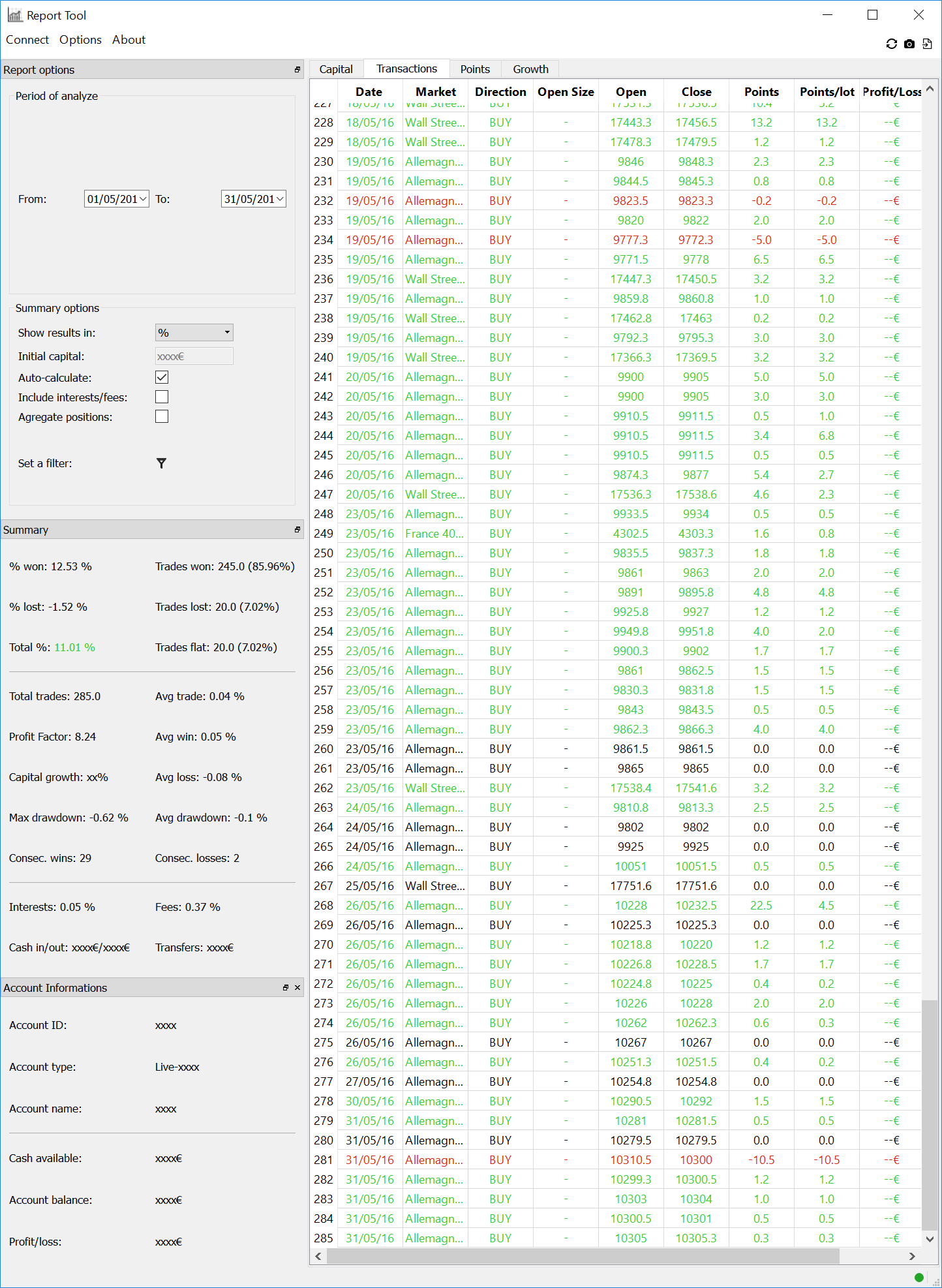This screenshot has height=1288, width=942.
Task: Click the refresh icon in top toolbar
Action: [x=891, y=44]
